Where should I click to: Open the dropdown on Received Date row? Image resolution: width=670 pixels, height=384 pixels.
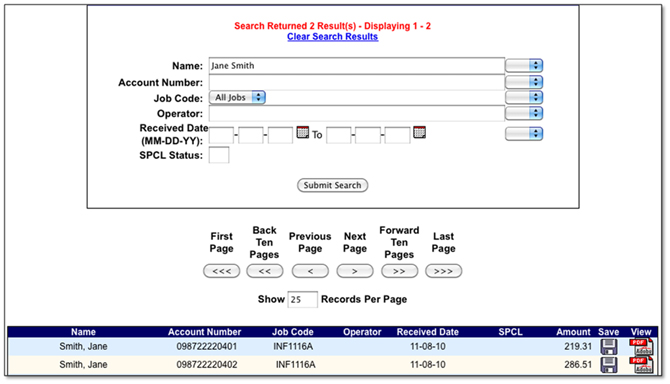pyautogui.click(x=524, y=134)
